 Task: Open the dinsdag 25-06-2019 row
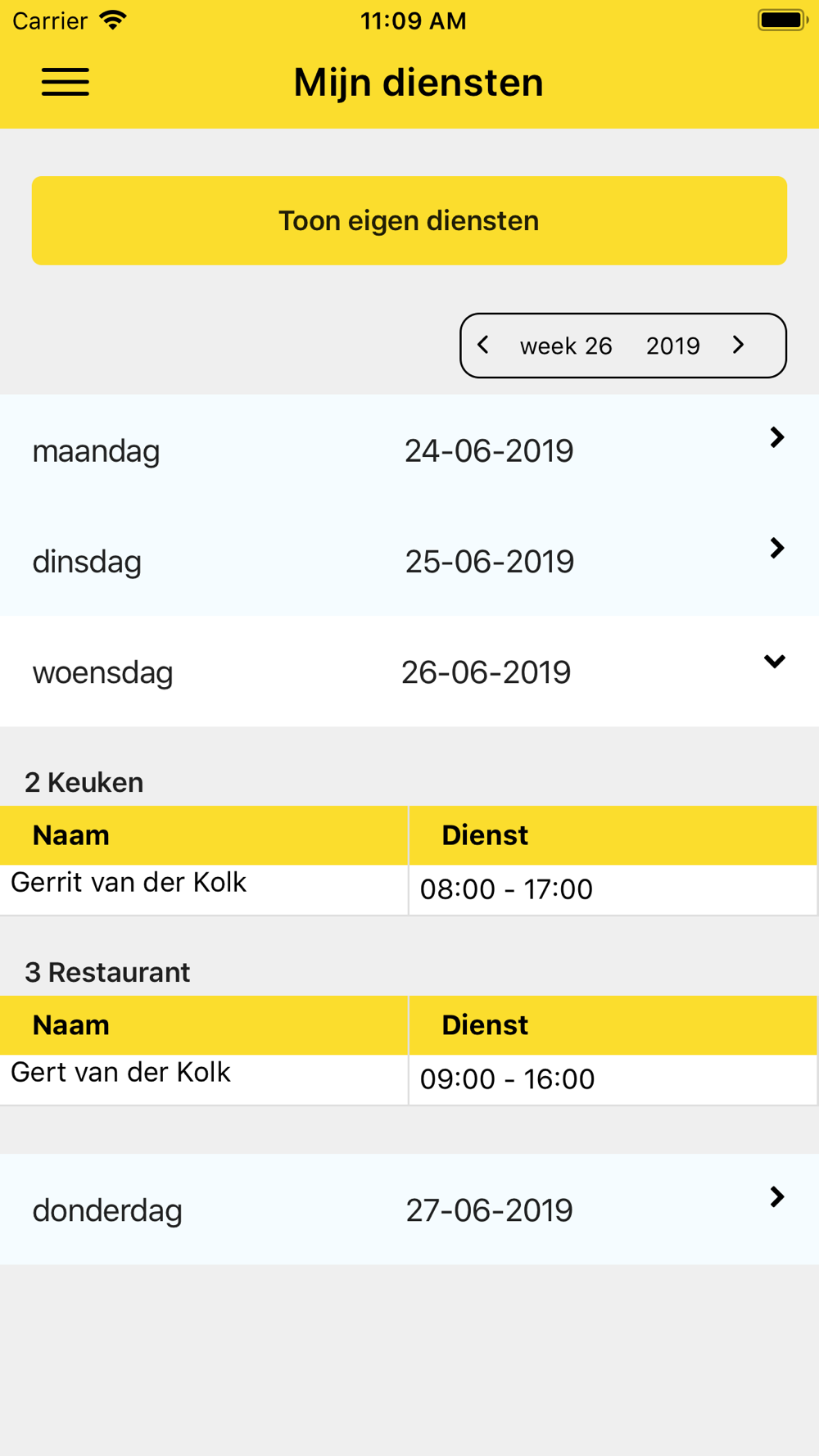click(x=409, y=560)
